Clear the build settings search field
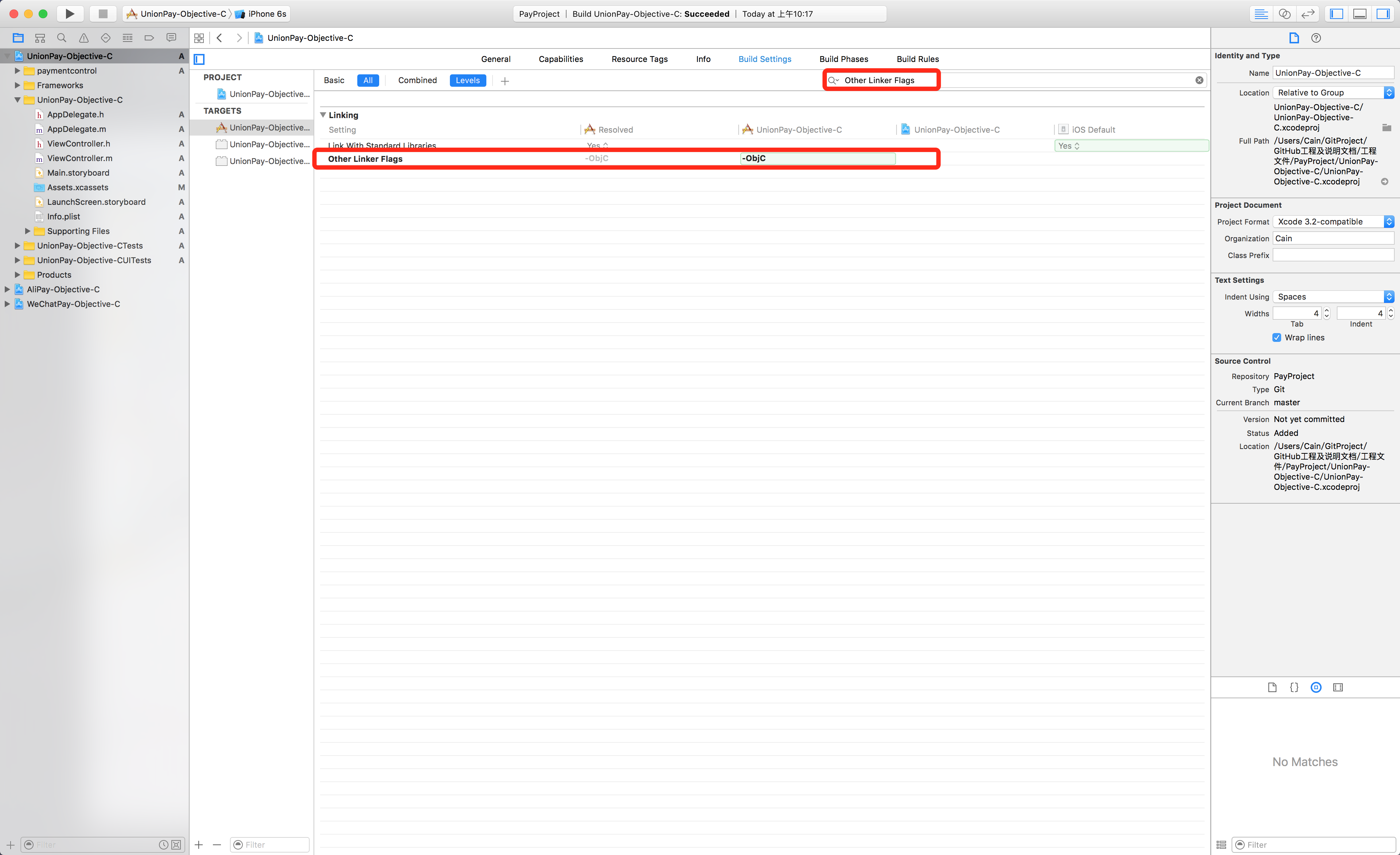 click(x=1199, y=80)
